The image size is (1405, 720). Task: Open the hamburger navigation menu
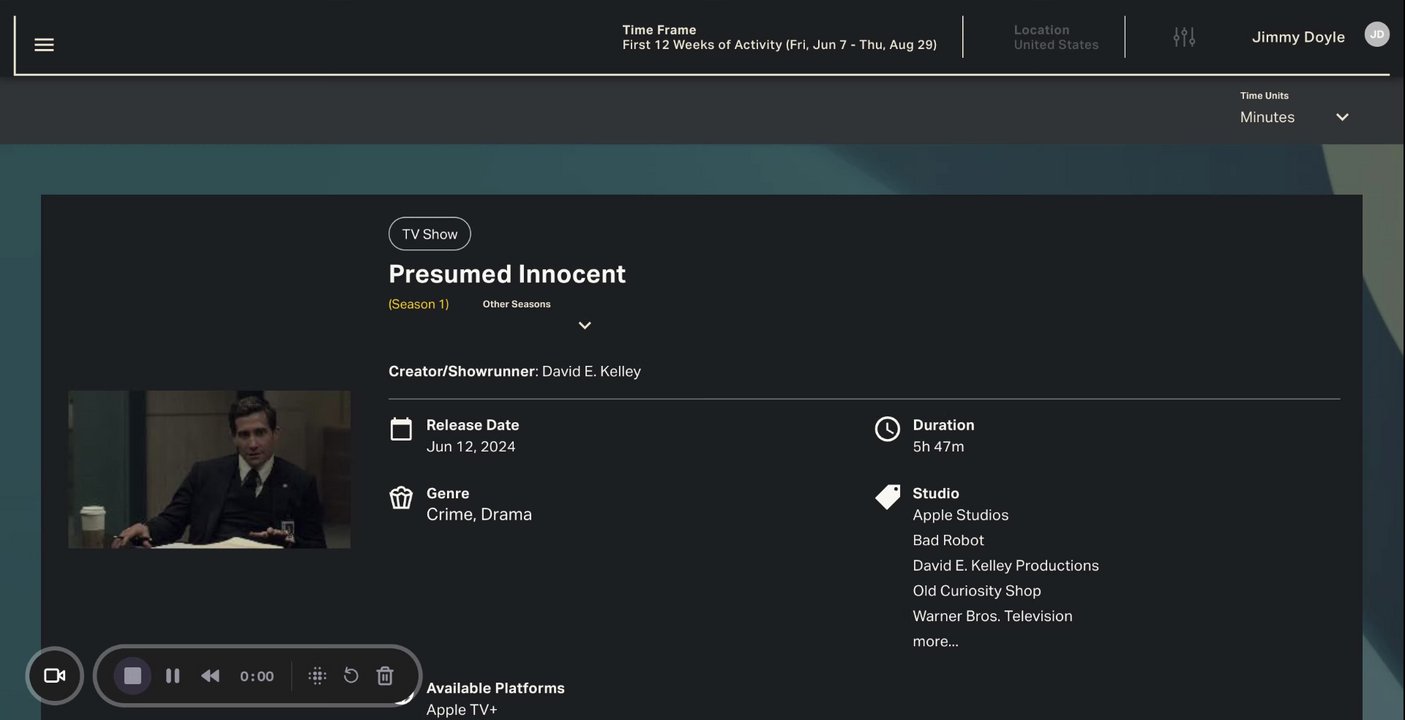[x=44, y=45]
